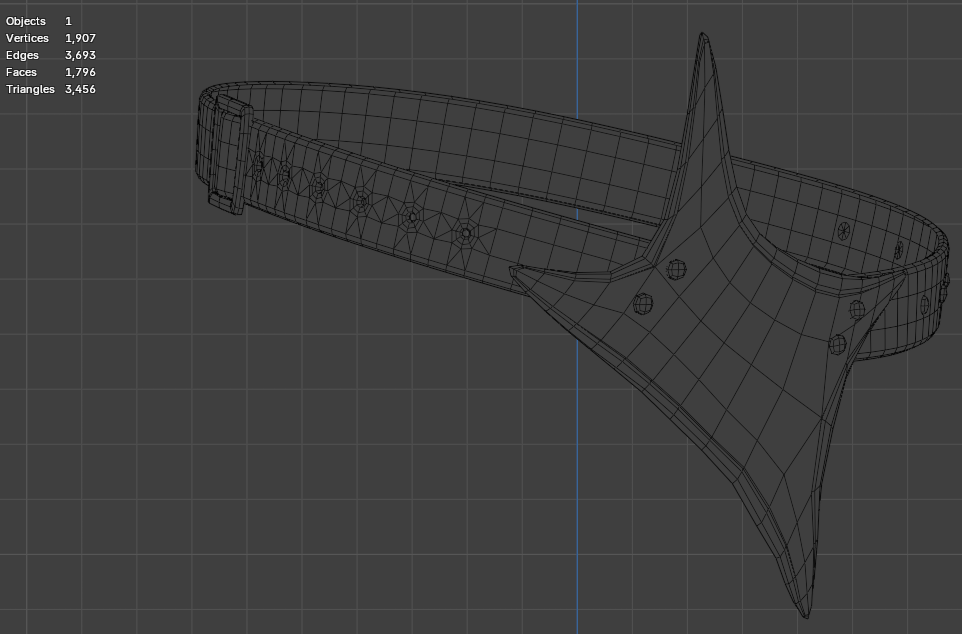The width and height of the screenshot is (962, 634).
Task: Click the edge count value "3,693"
Action: tap(80, 55)
